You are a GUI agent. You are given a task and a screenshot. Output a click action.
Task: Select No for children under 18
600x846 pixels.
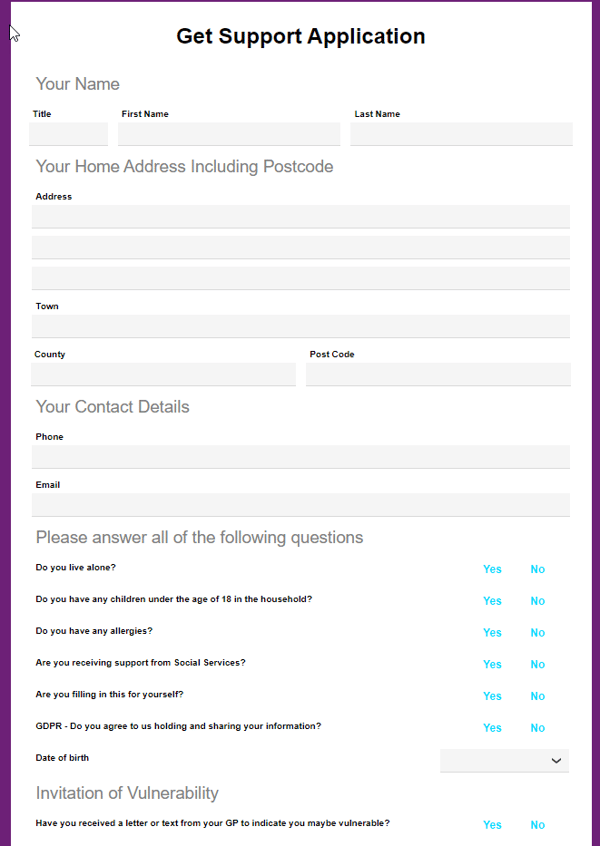(x=537, y=601)
